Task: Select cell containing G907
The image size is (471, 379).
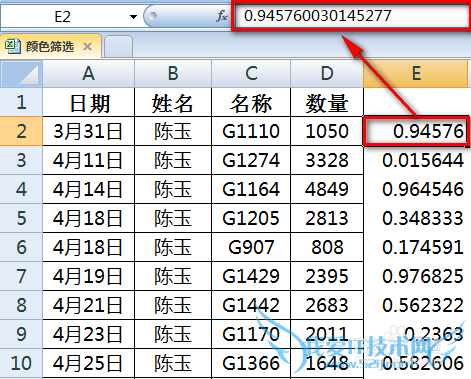Action: tap(251, 247)
